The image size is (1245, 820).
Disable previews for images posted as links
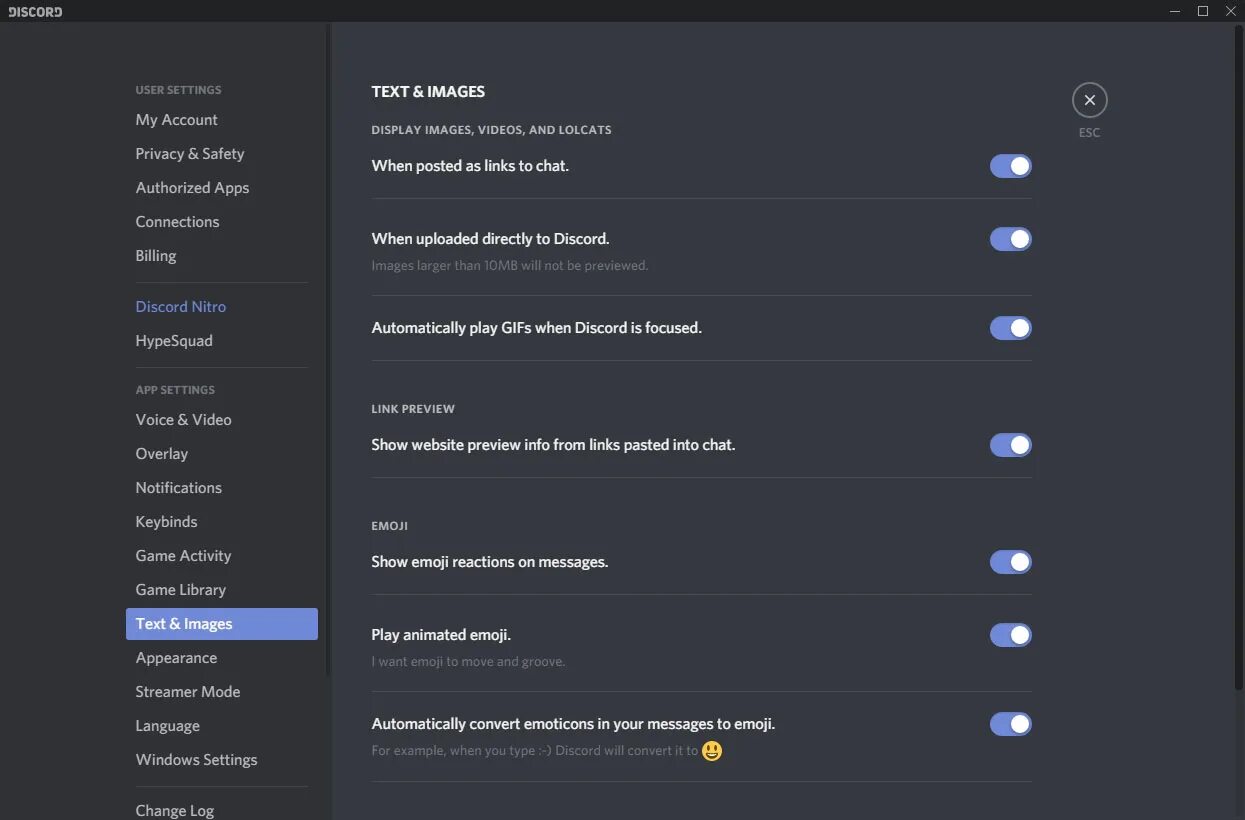(1010, 166)
